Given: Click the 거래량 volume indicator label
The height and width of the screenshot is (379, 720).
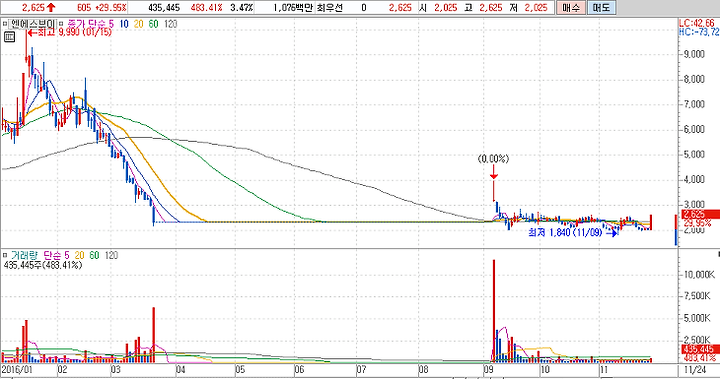Looking at the screenshot, I should click(24, 255).
